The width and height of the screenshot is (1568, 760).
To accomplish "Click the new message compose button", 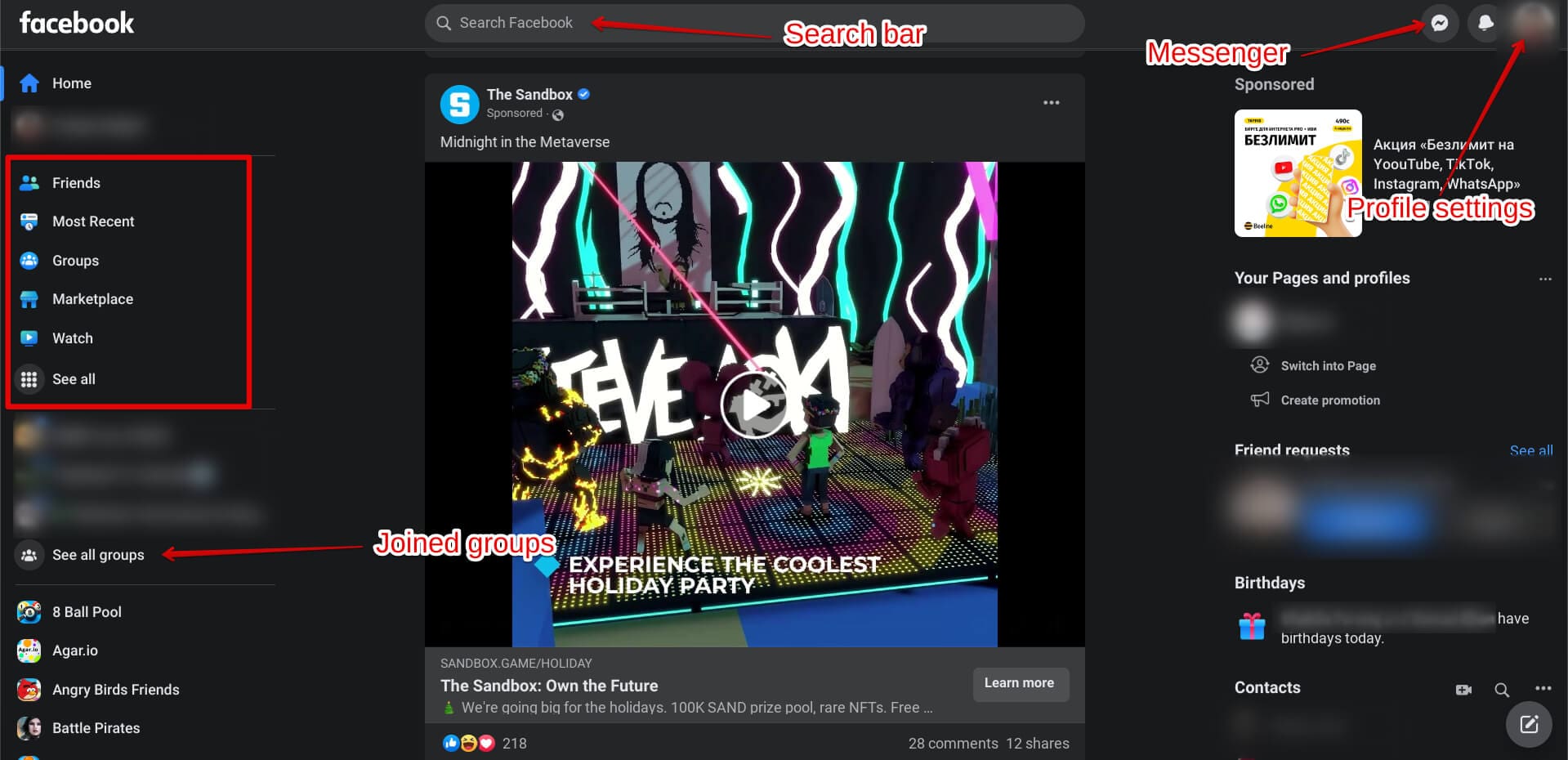I will [1529, 724].
